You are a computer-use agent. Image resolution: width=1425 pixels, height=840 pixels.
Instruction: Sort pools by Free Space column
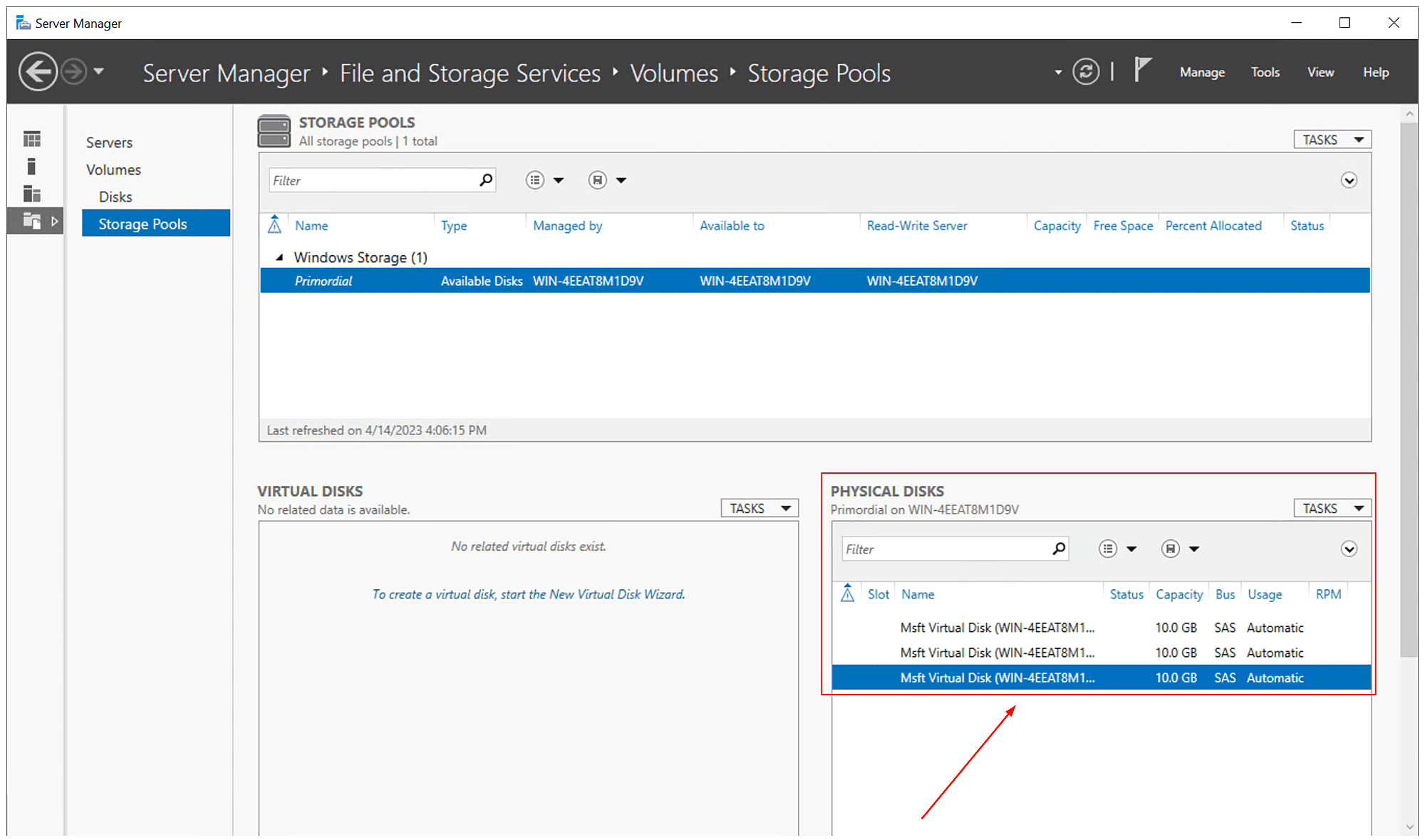tap(1123, 226)
